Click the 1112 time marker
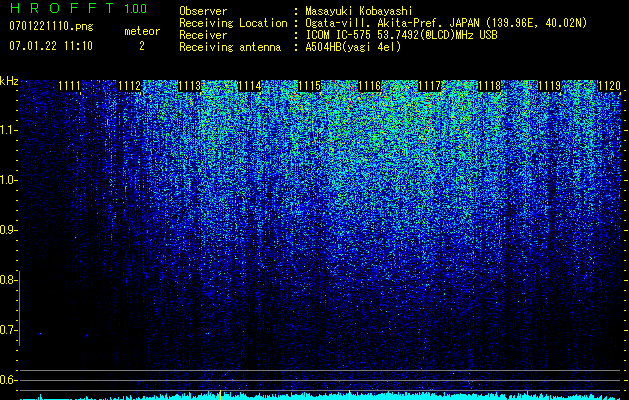 [x=129, y=86]
